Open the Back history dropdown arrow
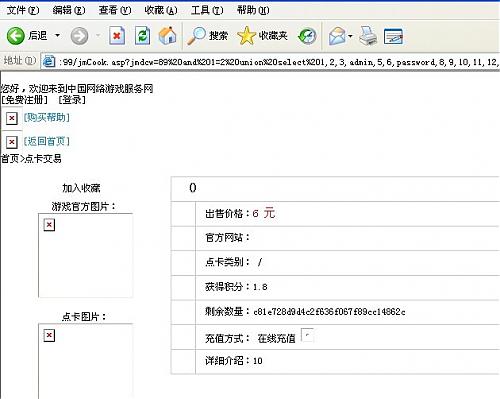Image resolution: width=500 pixels, height=399 pixels. [58, 35]
